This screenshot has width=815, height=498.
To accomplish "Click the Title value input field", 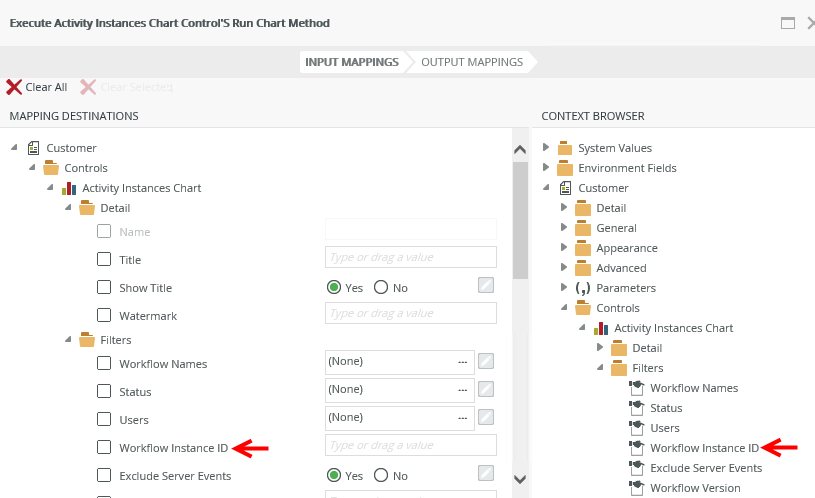I will click(x=411, y=259).
